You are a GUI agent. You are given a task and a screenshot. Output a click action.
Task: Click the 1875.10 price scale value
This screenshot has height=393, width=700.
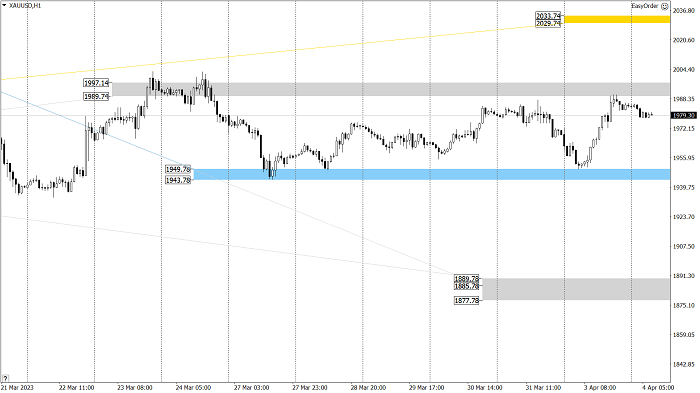coord(684,305)
